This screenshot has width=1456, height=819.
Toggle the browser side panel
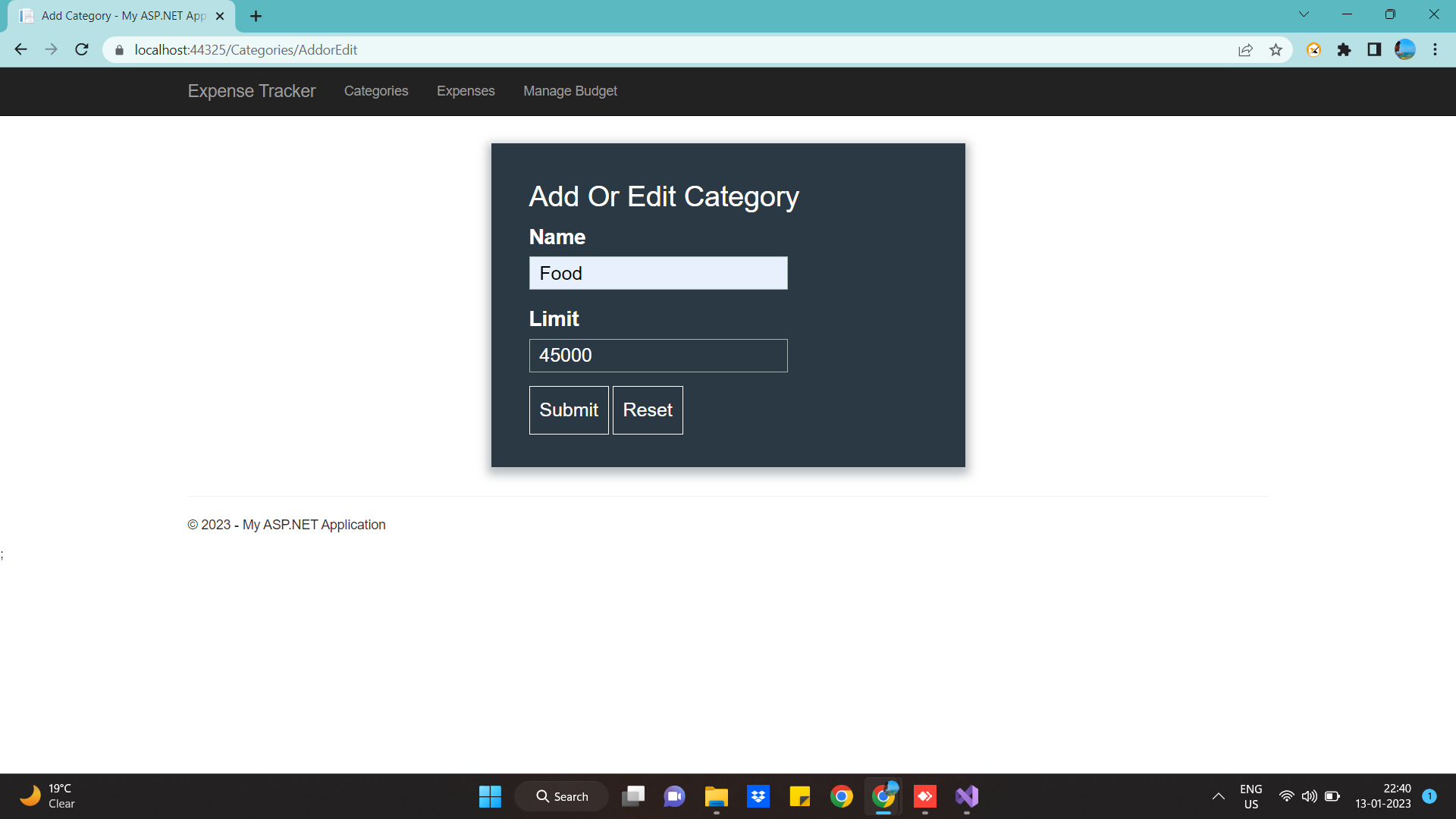1374,49
